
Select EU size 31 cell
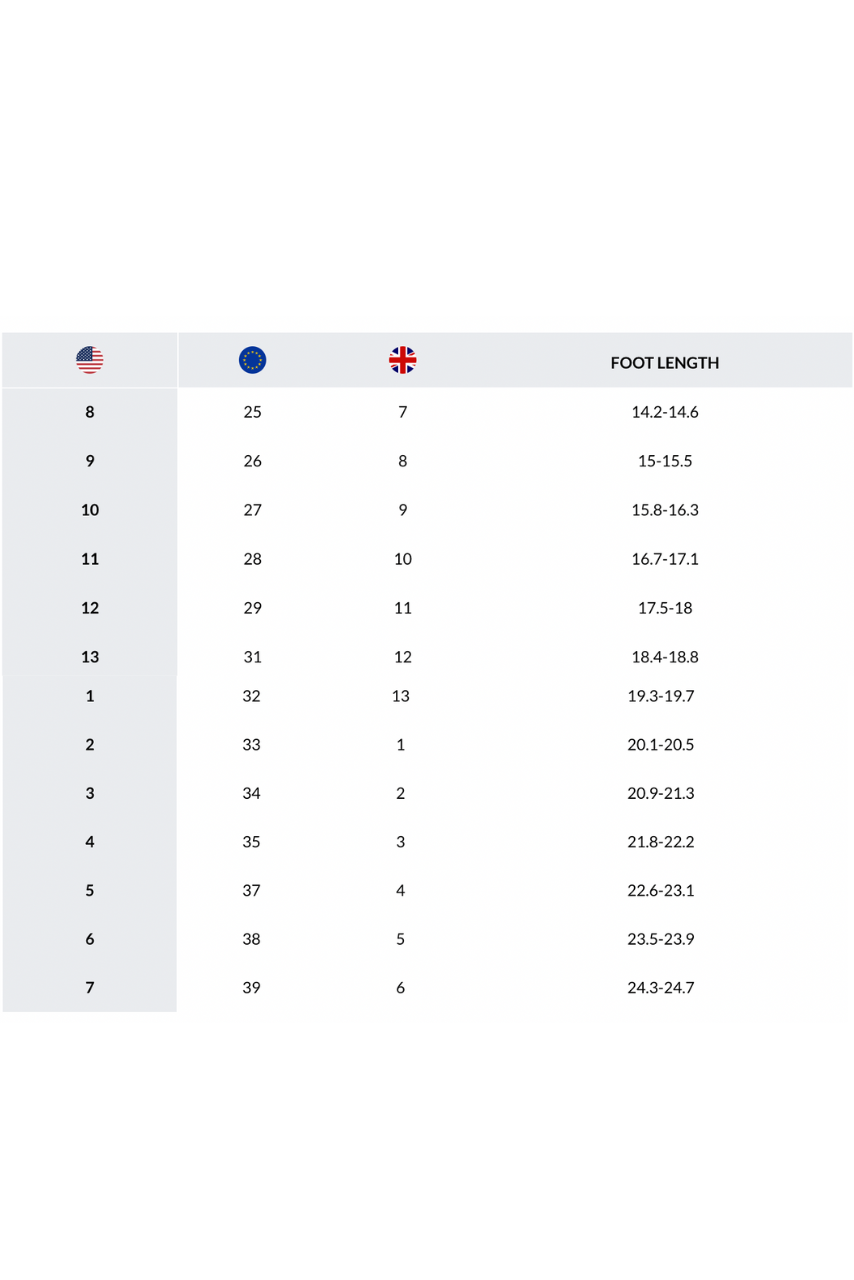pos(253,657)
